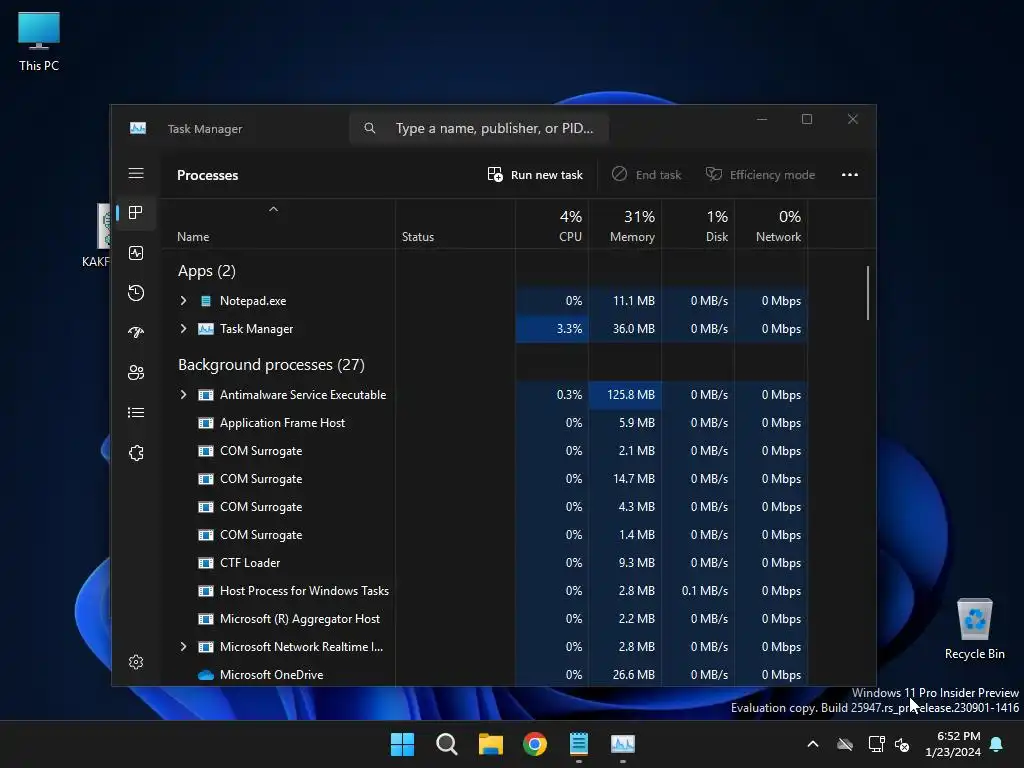Screen dimensions: 1024x768
Task: Select the COM Surrogate using 1.4 MB
Action: click(x=485, y=535)
